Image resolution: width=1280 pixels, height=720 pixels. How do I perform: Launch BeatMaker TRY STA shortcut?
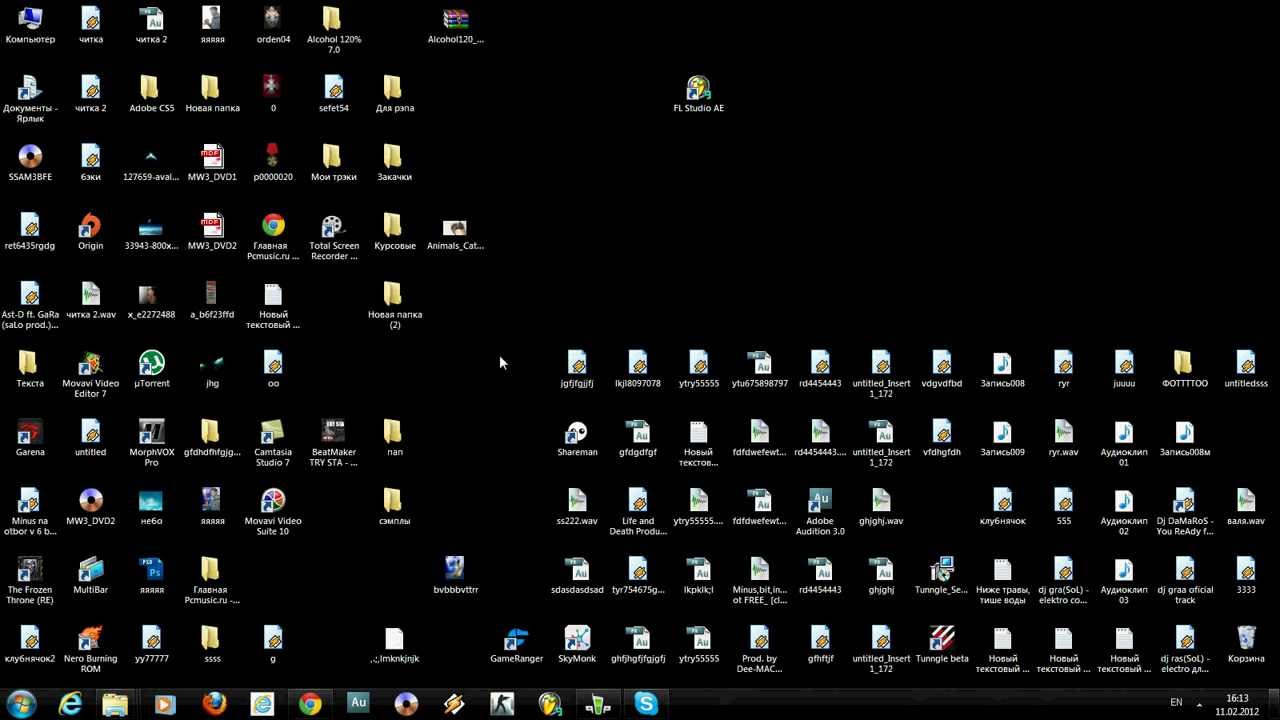coord(333,444)
